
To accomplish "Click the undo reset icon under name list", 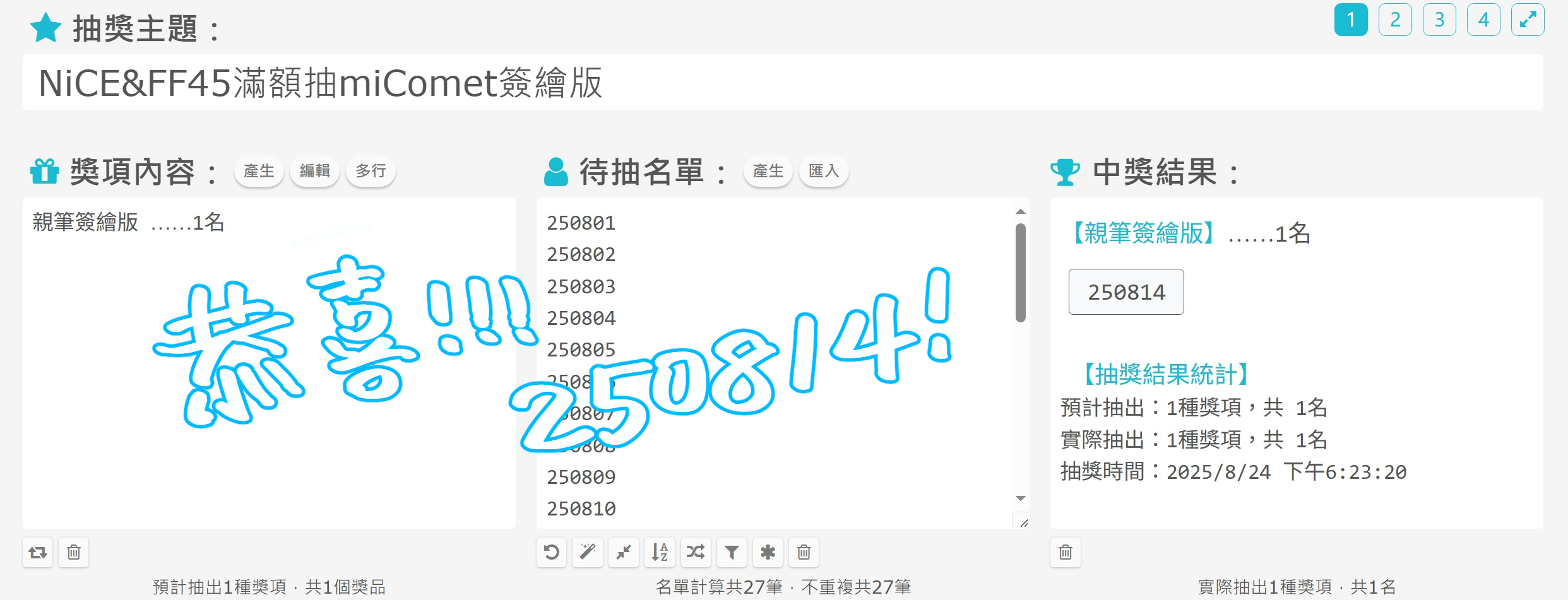I will point(552,553).
